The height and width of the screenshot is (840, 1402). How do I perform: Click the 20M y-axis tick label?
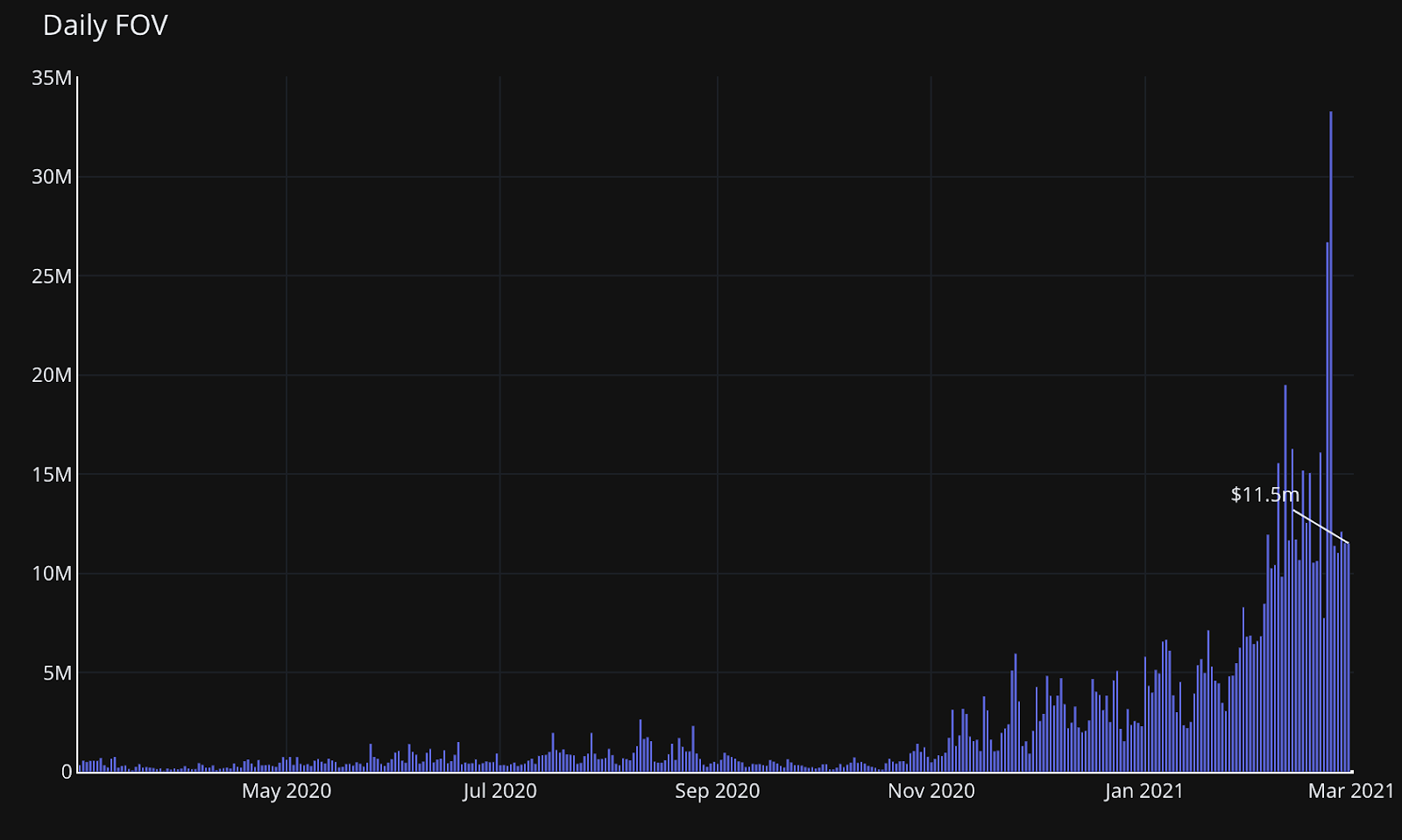[52, 375]
